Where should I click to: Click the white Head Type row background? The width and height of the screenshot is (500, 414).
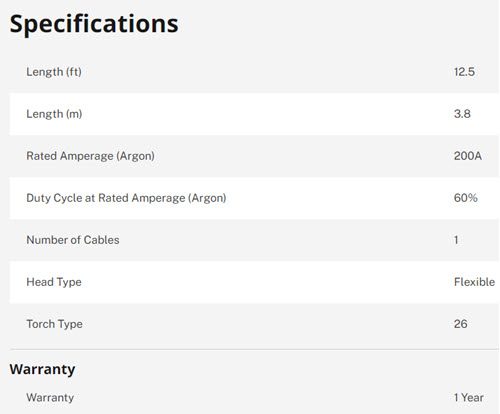pyautogui.click(x=255, y=282)
